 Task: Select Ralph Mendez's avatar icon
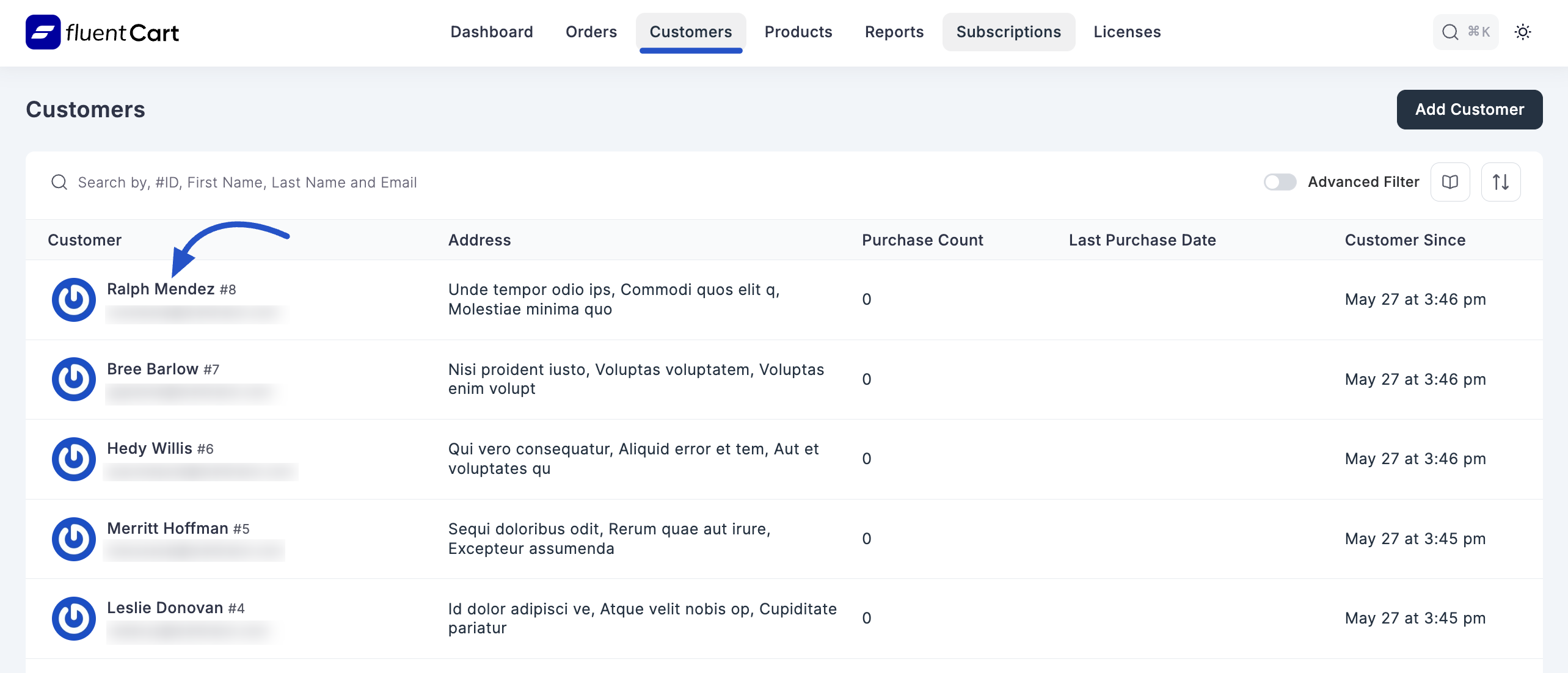(x=73, y=299)
